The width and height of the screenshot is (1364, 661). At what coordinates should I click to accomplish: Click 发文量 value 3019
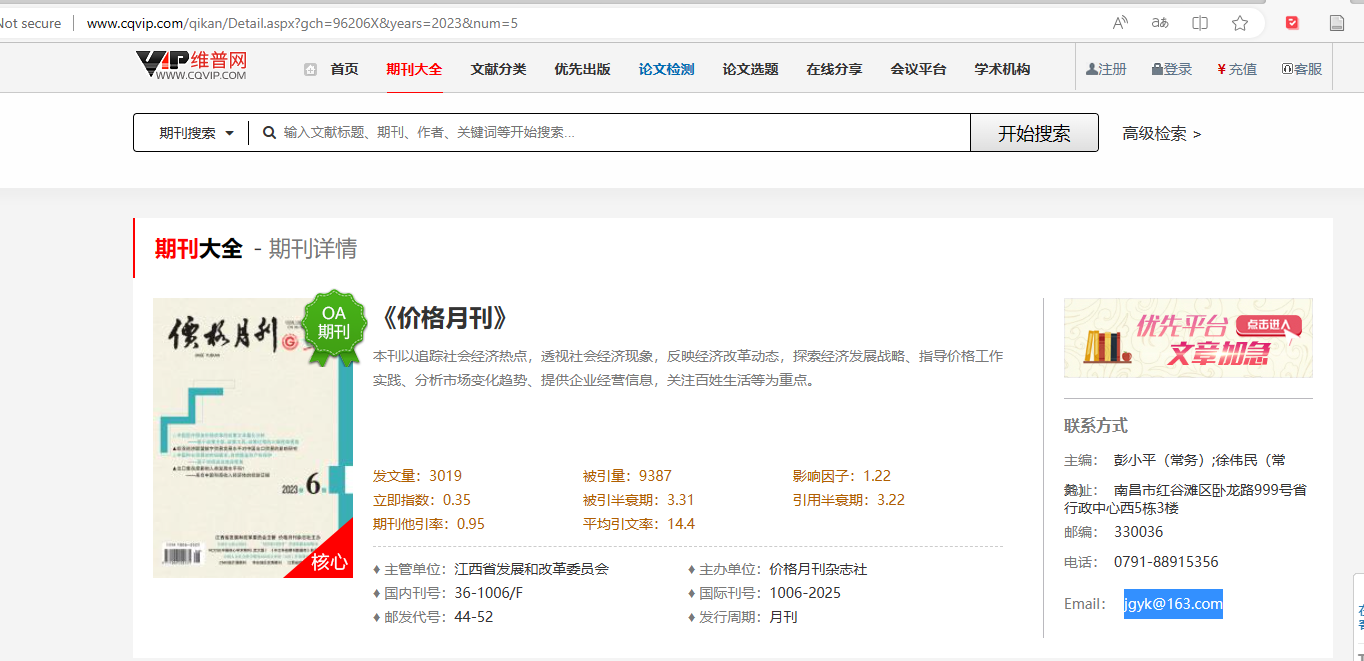click(445, 476)
